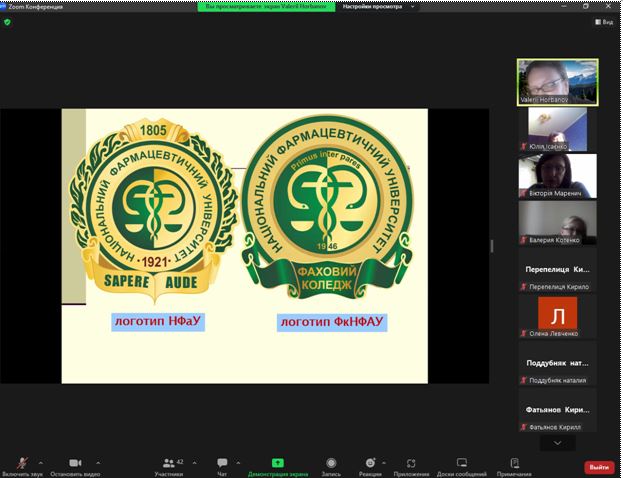
Task: Select Фатьянов Кирилл participant tile
Action: pos(557,410)
